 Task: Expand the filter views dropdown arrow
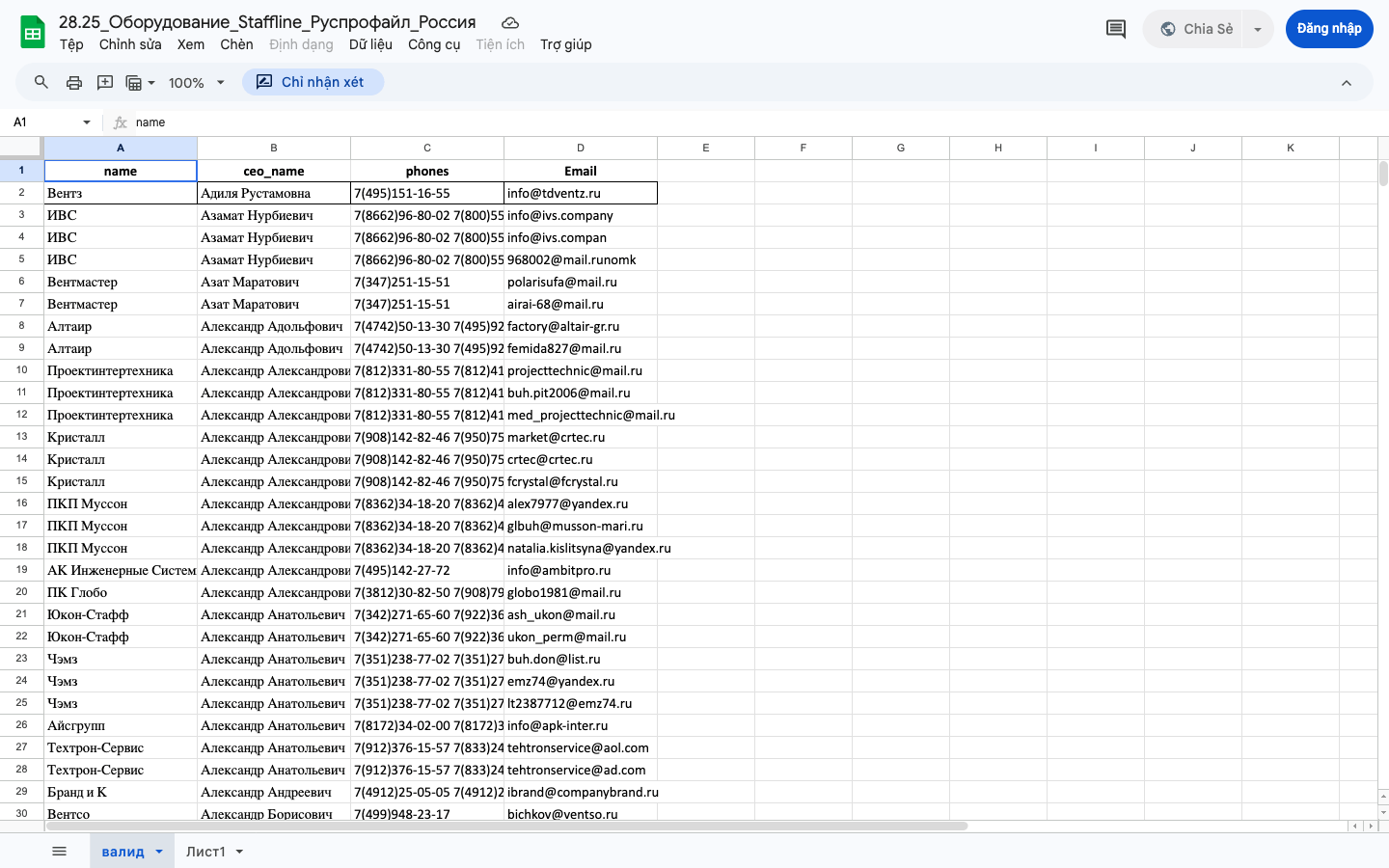(151, 83)
